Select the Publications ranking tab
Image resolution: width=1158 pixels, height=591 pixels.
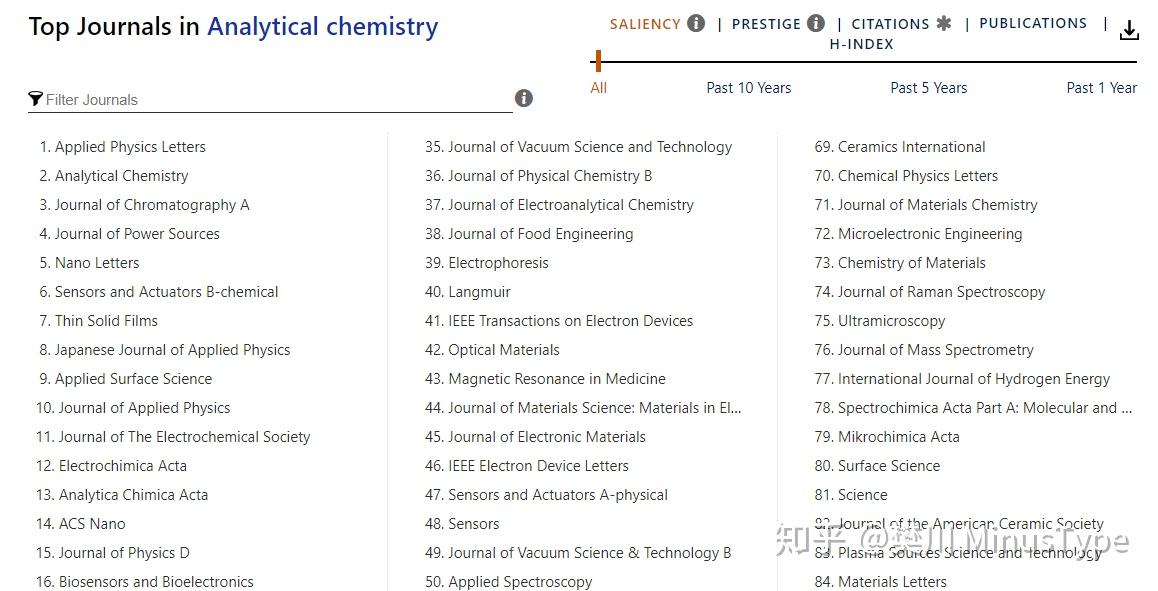coord(1033,23)
